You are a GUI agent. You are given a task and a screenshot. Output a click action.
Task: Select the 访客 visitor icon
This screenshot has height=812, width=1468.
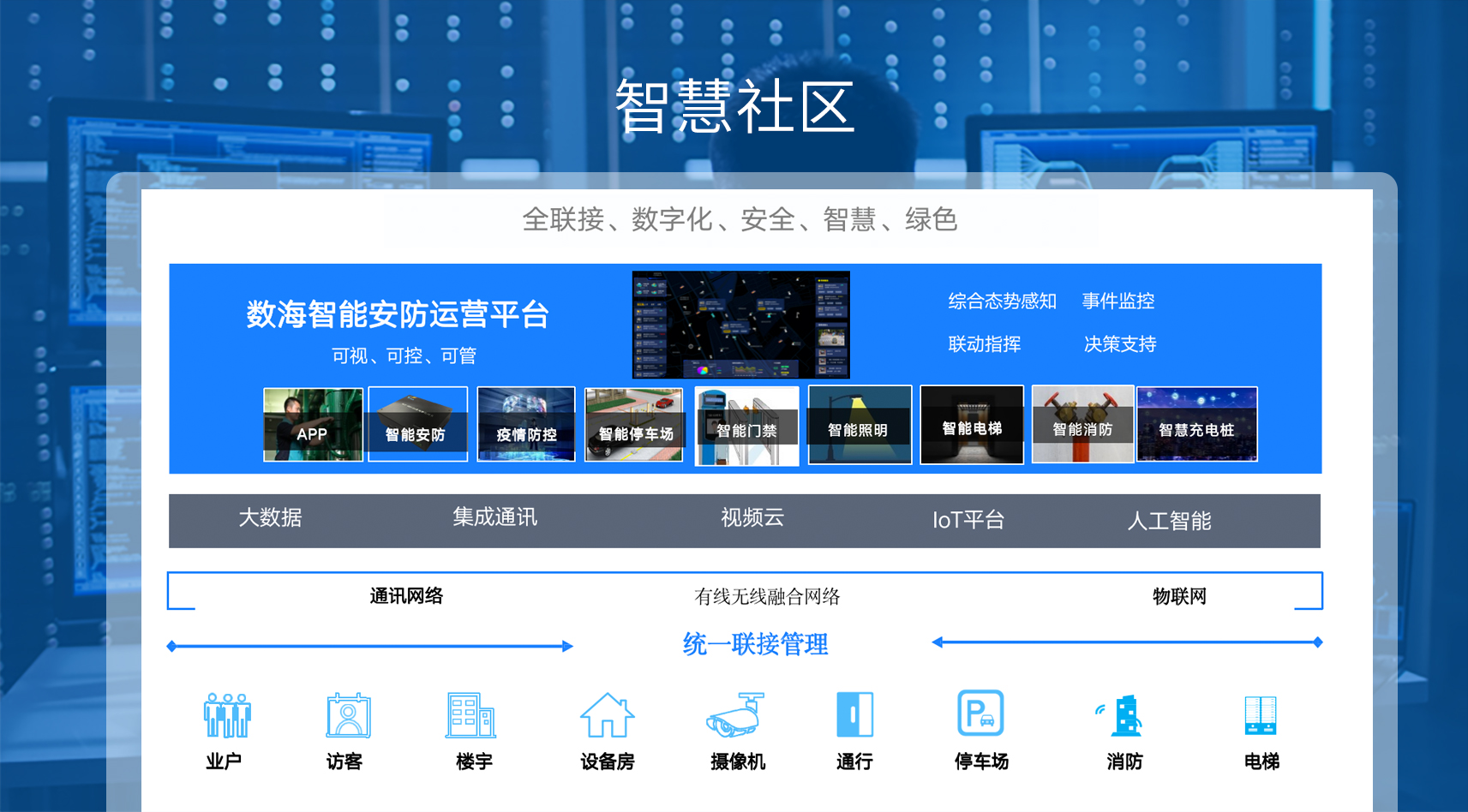click(348, 715)
